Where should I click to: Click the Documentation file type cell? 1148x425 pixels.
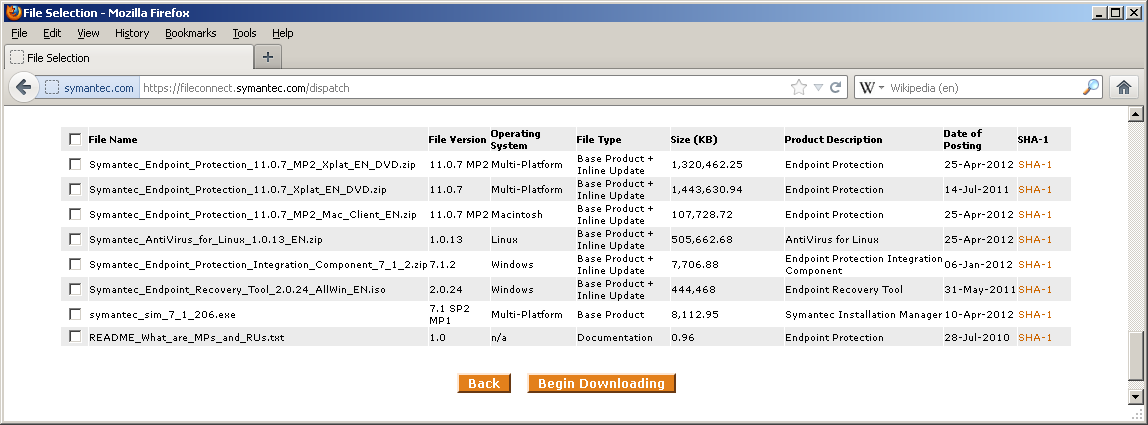614,338
